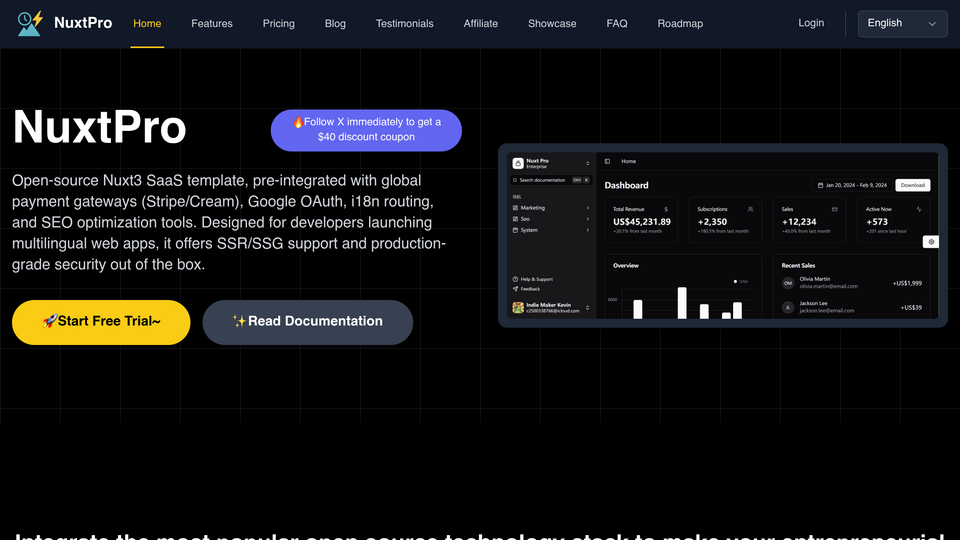This screenshot has height=540, width=960.
Task: Click the +US$1,999 sale amount
Action: point(907,283)
